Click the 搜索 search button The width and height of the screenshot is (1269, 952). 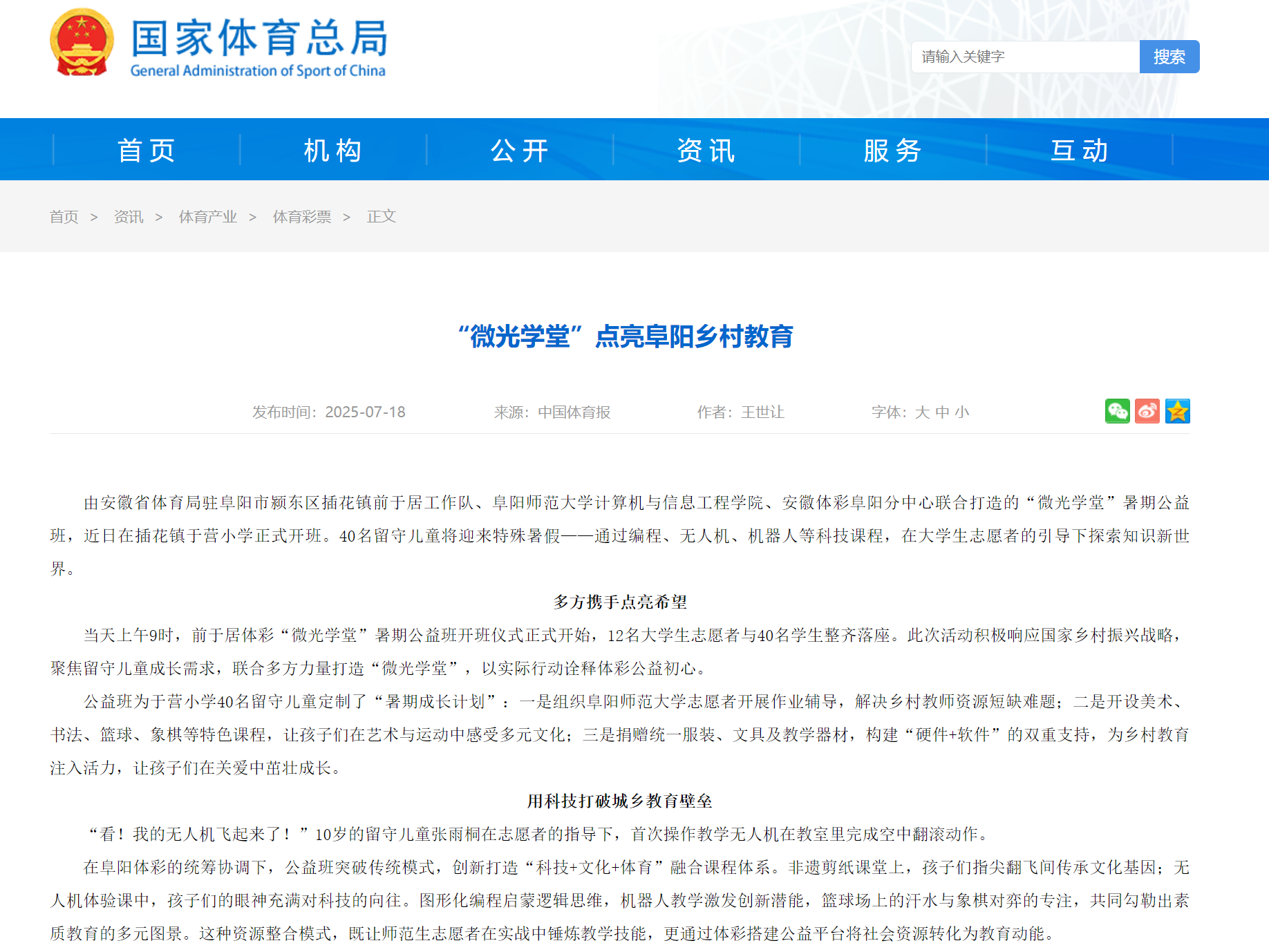click(1169, 57)
